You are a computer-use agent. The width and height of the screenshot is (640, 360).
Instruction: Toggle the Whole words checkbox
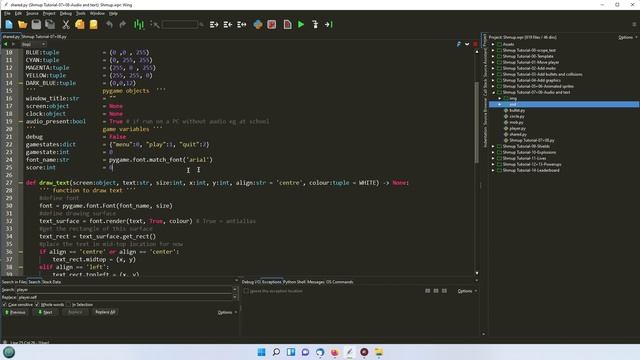37,304
